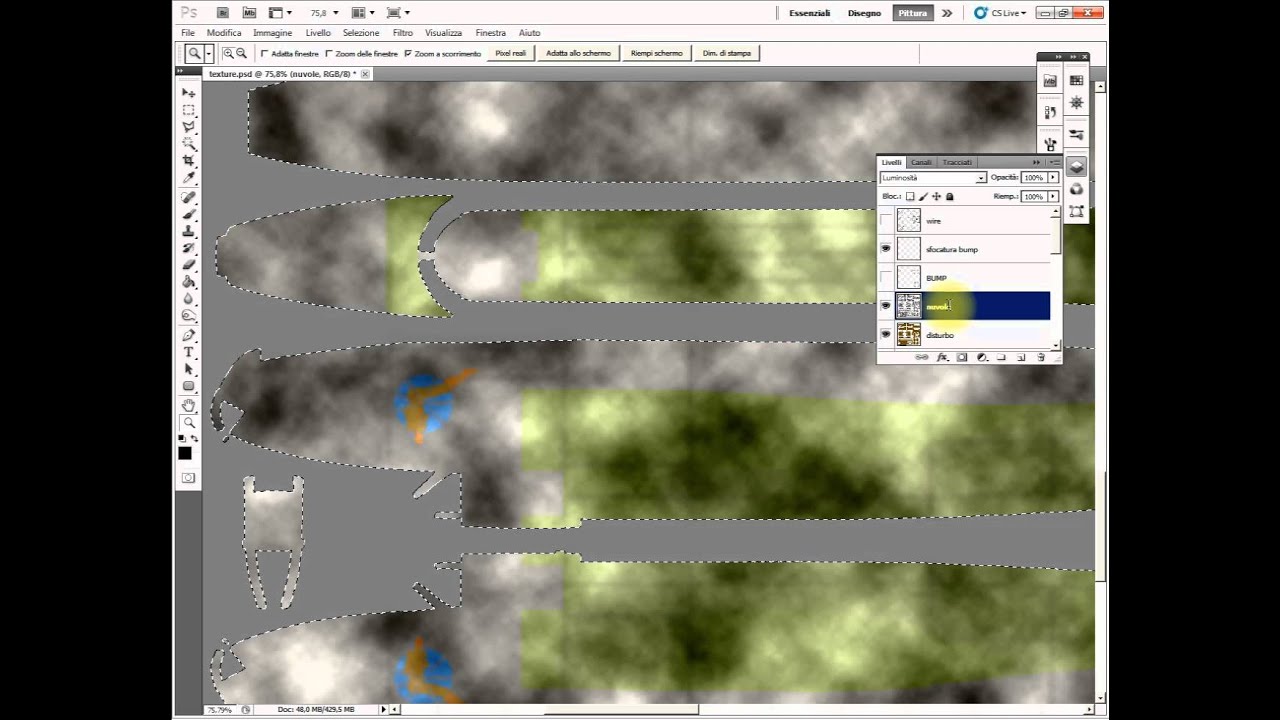This screenshot has height=720, width=1280.
Task: Select the Type tool
Action: click(188, 352)
